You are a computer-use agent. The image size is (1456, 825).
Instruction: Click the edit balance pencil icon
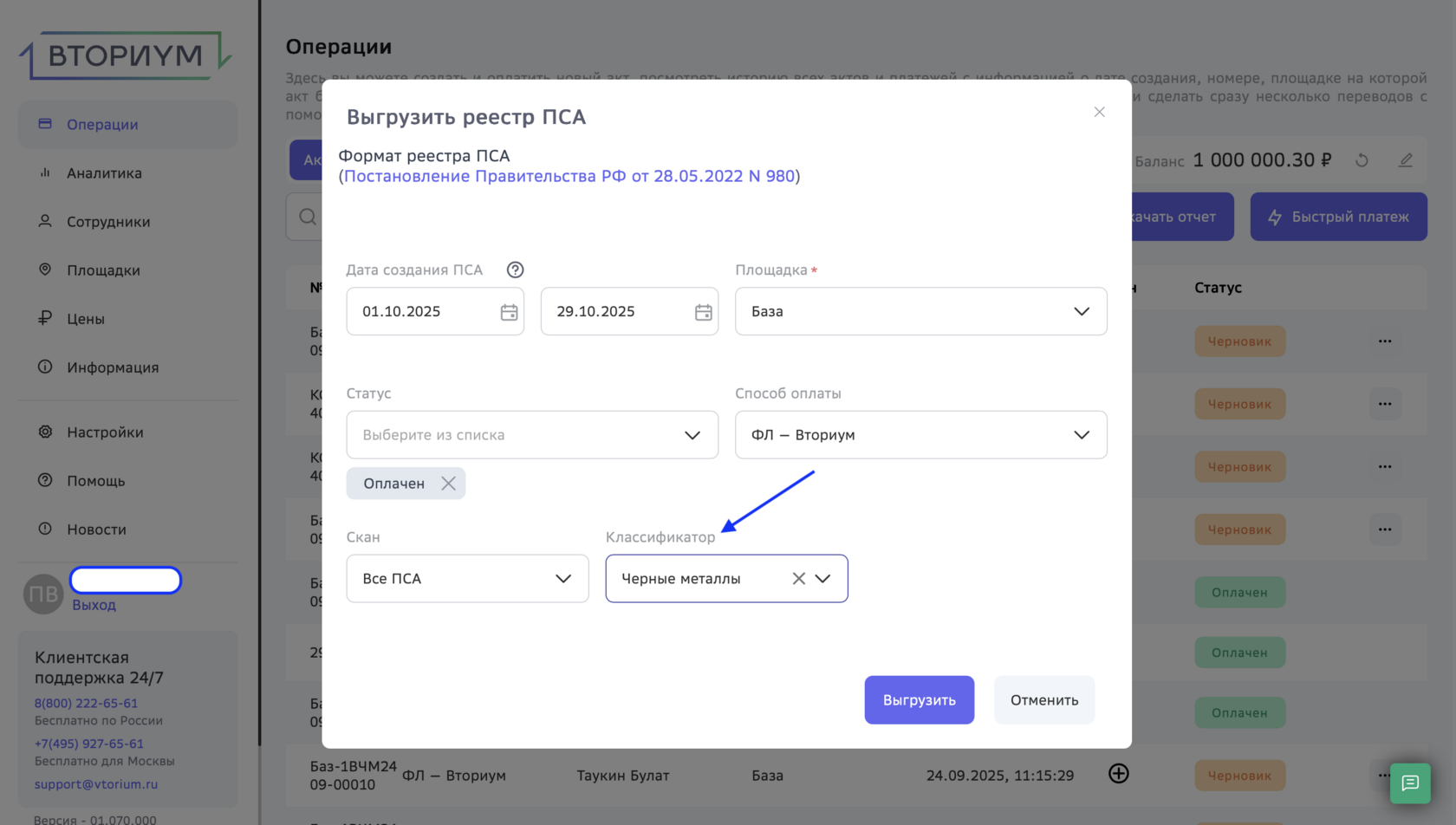click(1406, 160)
